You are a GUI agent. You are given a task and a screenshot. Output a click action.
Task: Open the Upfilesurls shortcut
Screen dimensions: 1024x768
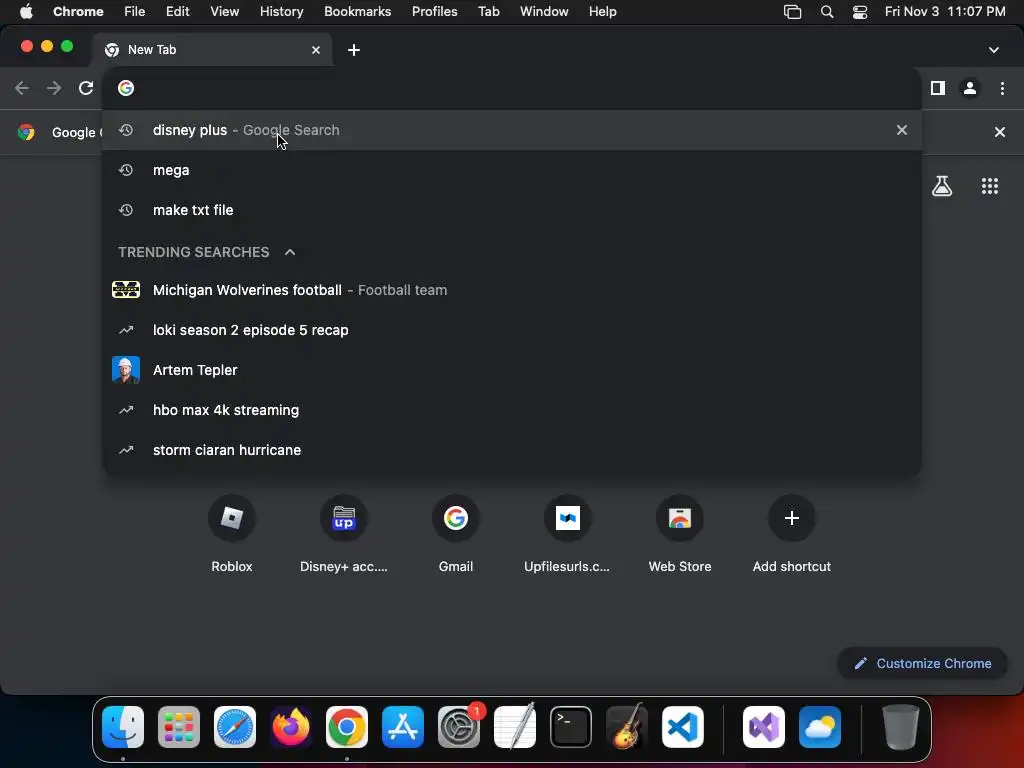(568, 534)
